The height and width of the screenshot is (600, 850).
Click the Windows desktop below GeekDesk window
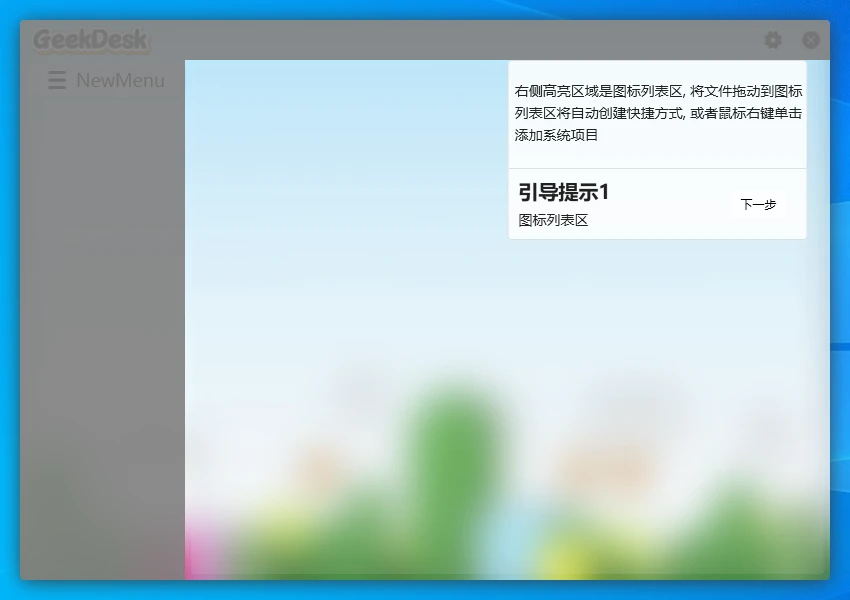(x=425, y=590)
